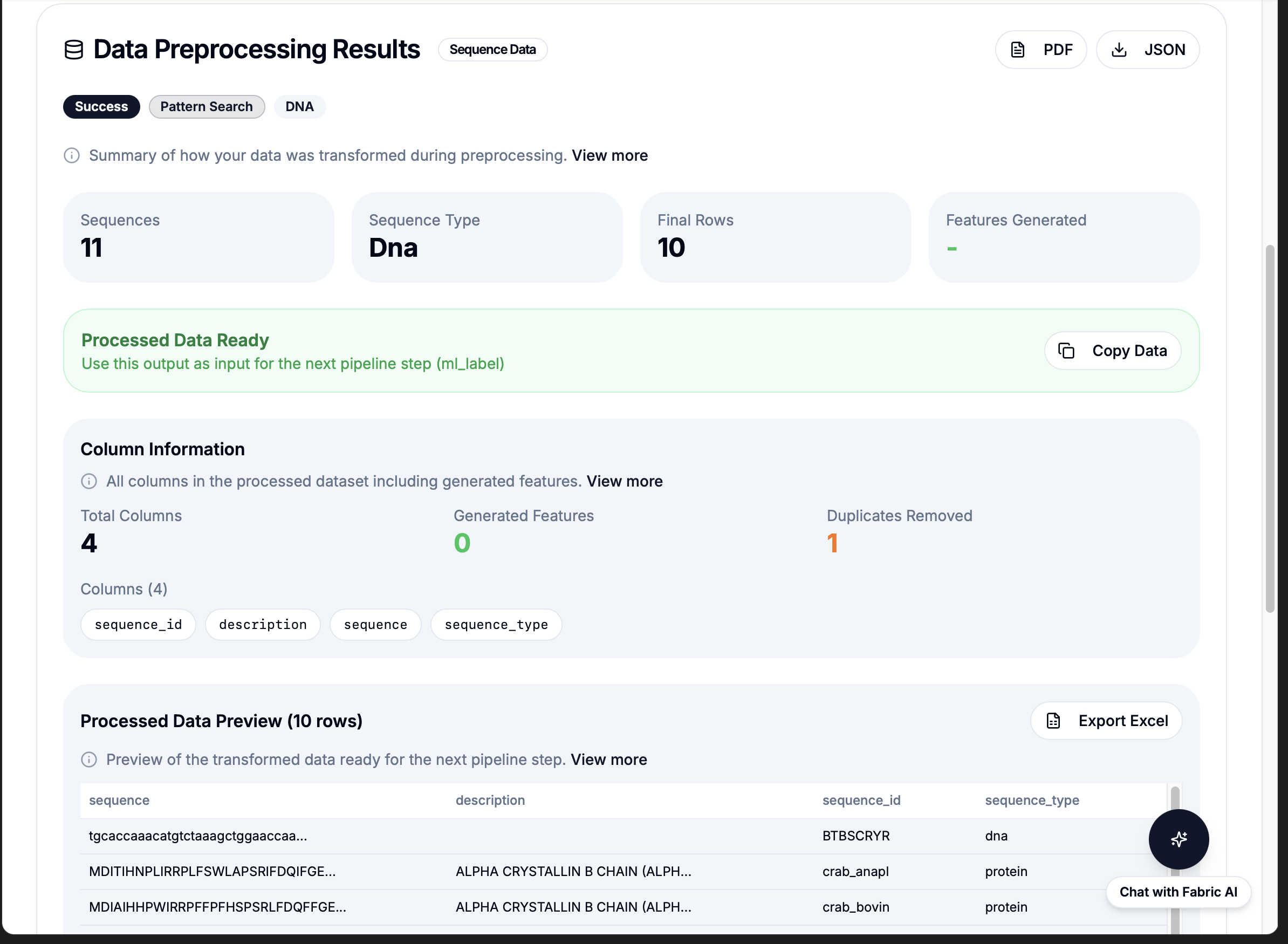Click info icon beside Preview of transformed data
This screenshot has height=944, width=1288.
tap(88, 760)
